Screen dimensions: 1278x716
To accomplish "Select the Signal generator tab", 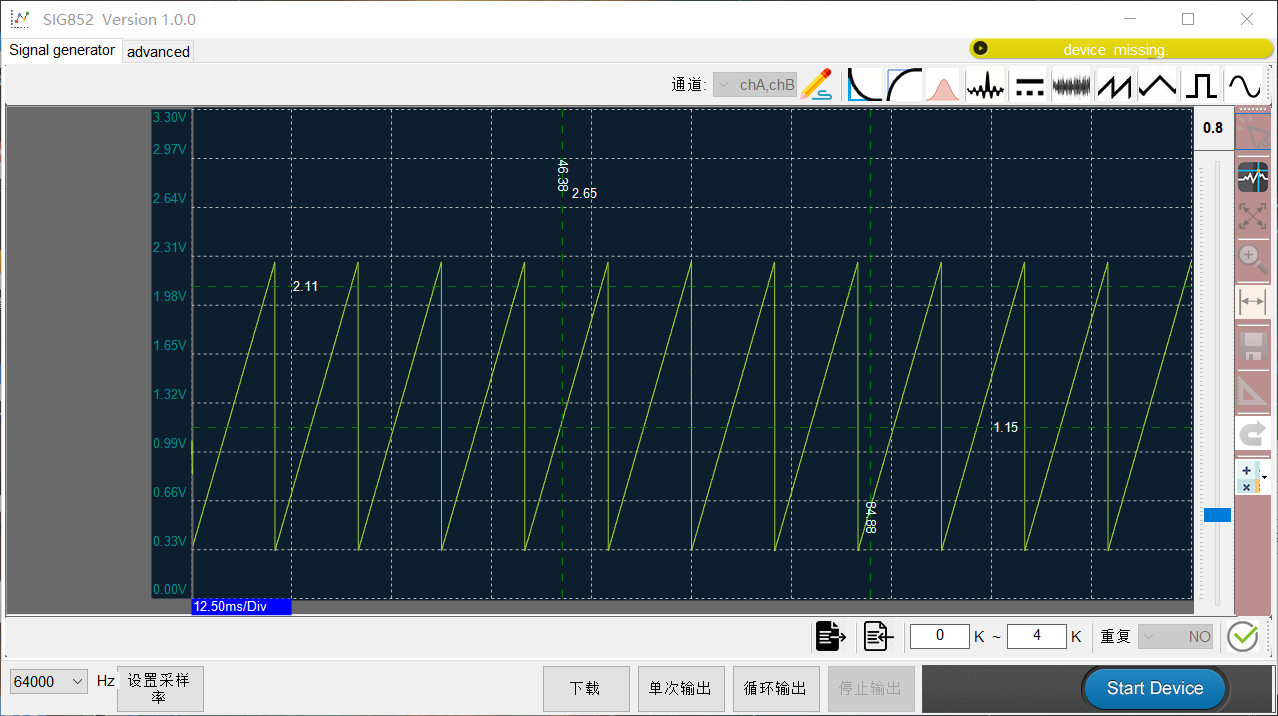I will (x=62, y=50).
